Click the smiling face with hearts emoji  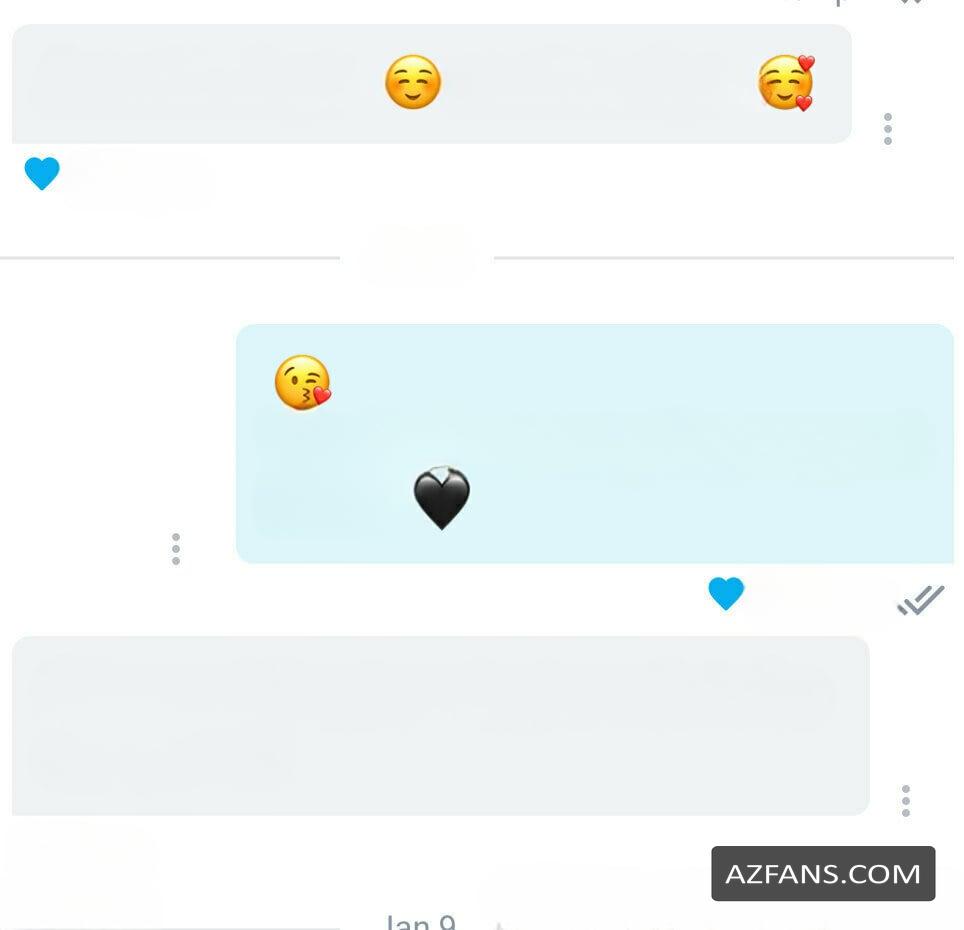(786, 83)
